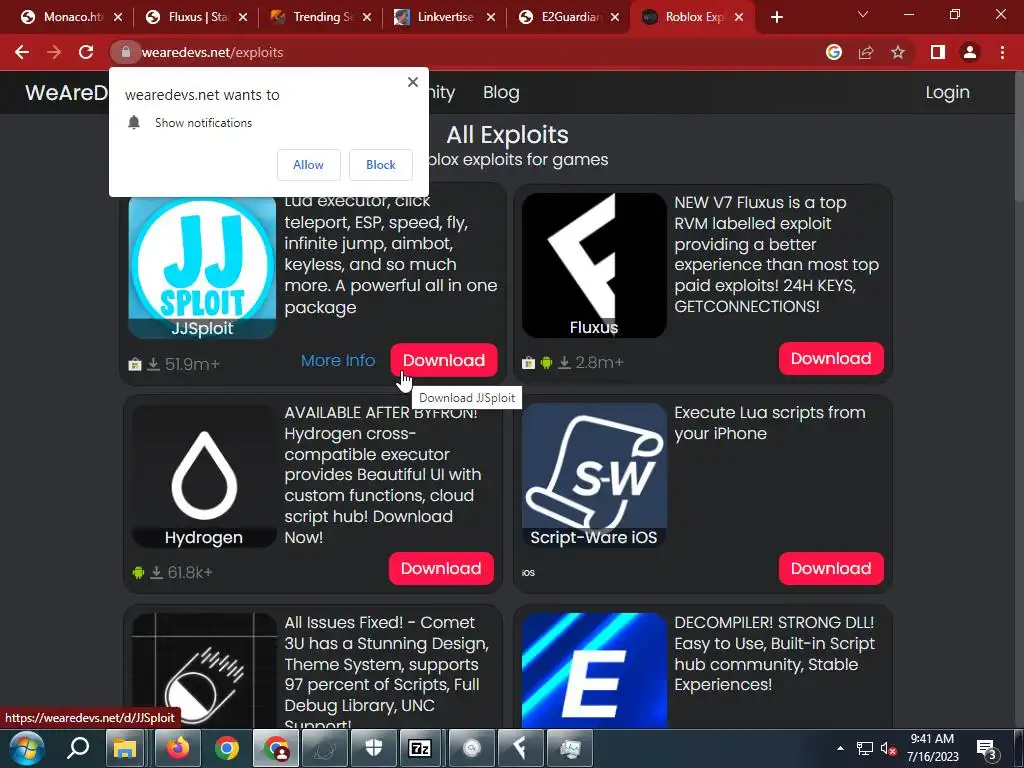
Task: Open More Info for JJSploit
Action: 338,360
